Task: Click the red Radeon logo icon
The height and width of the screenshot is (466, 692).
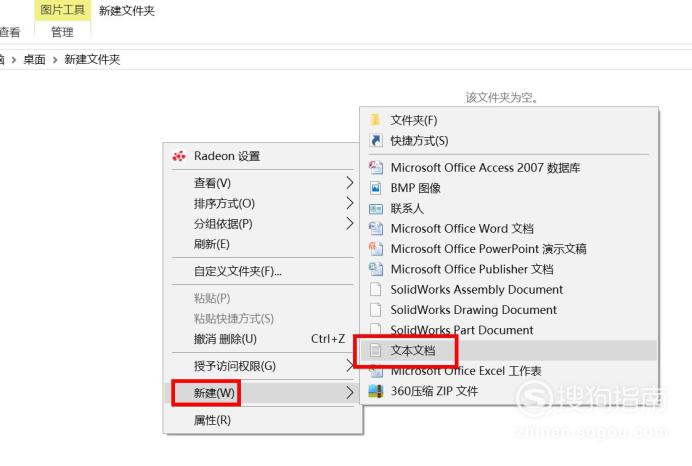Action: point(179,156)
